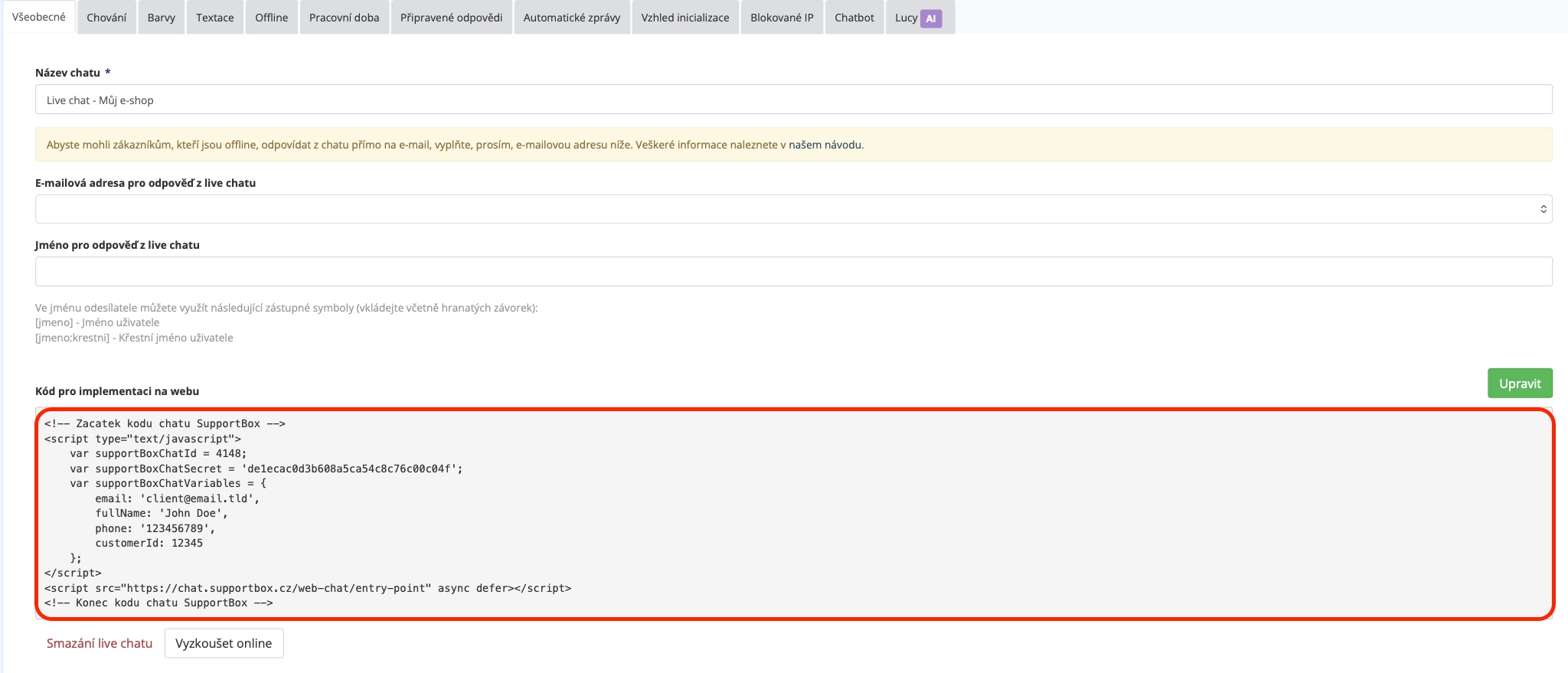
Task: Switch to the Chování tab
Action: [106, 18]
